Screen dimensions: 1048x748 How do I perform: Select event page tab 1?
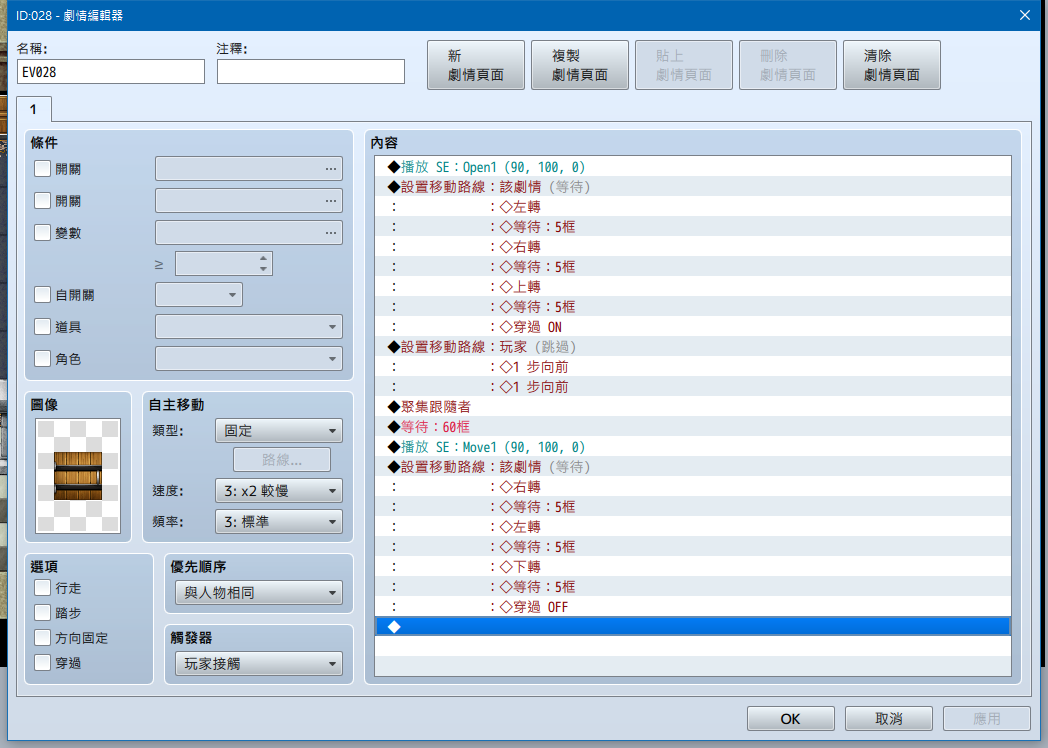(33, 110)
